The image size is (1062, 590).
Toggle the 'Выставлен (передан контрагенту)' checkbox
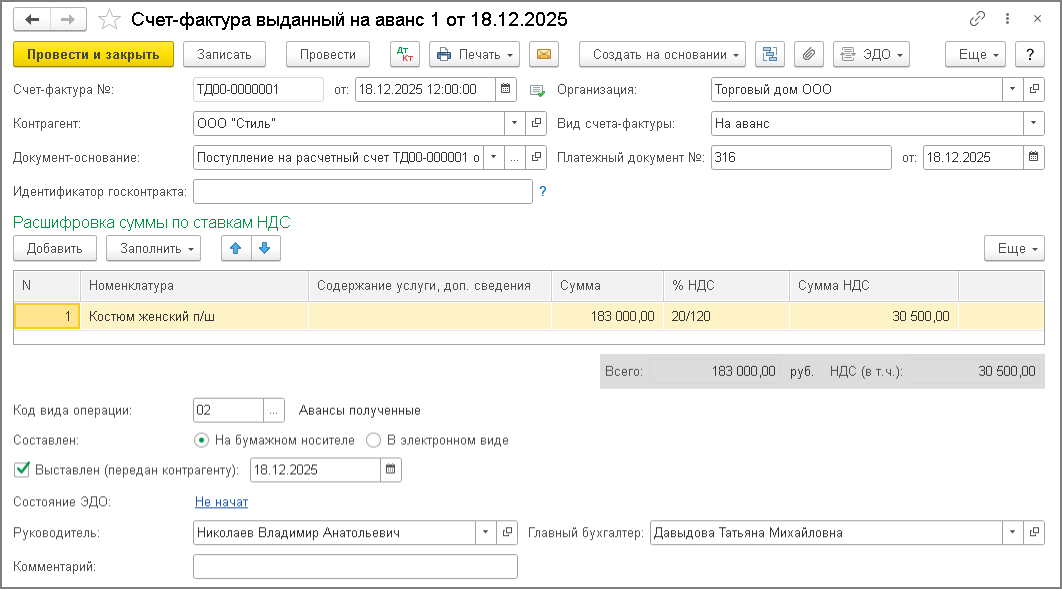[x=22, y=468]
